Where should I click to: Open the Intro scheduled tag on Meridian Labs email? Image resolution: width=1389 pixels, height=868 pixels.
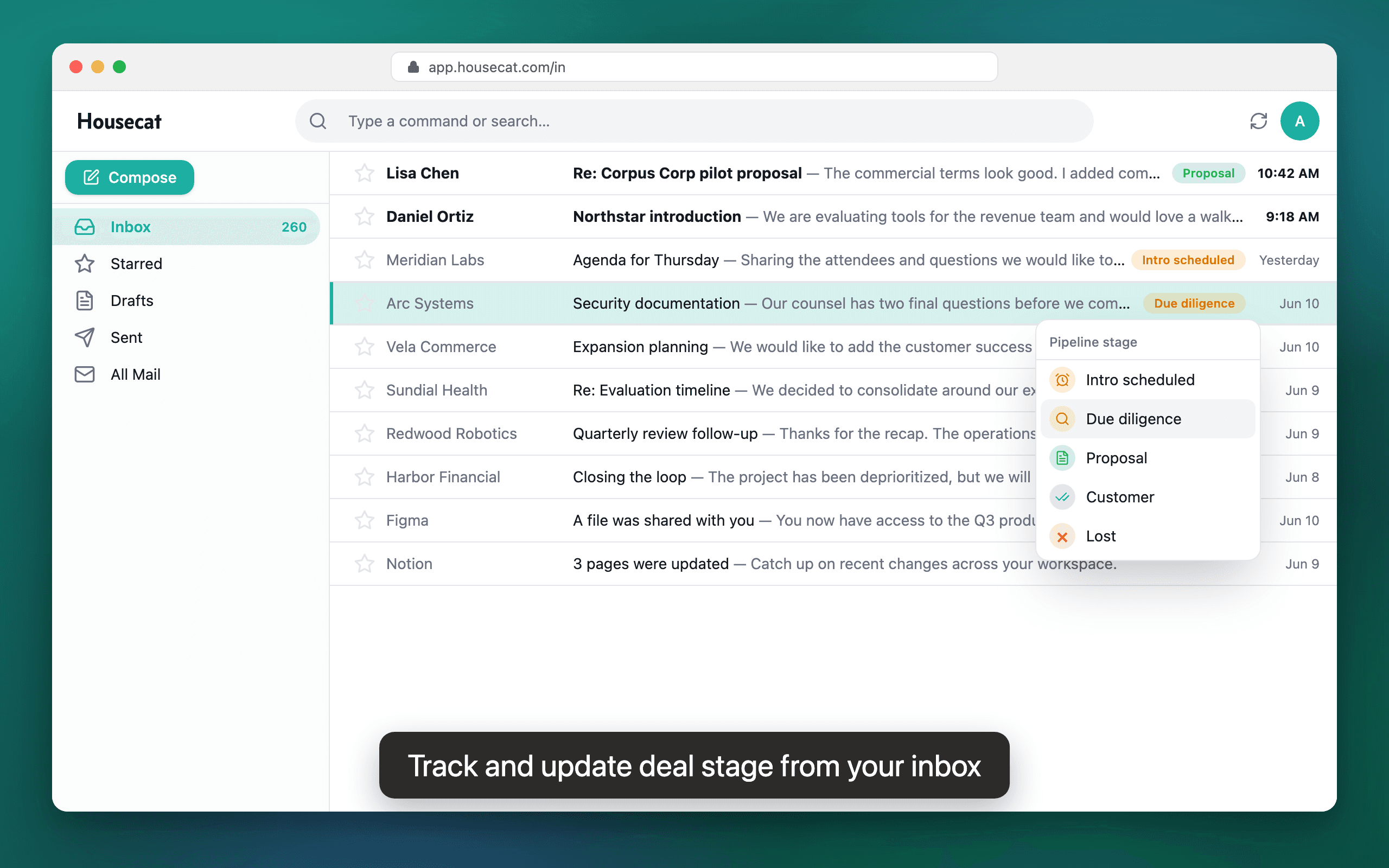tap(1188, 260)
